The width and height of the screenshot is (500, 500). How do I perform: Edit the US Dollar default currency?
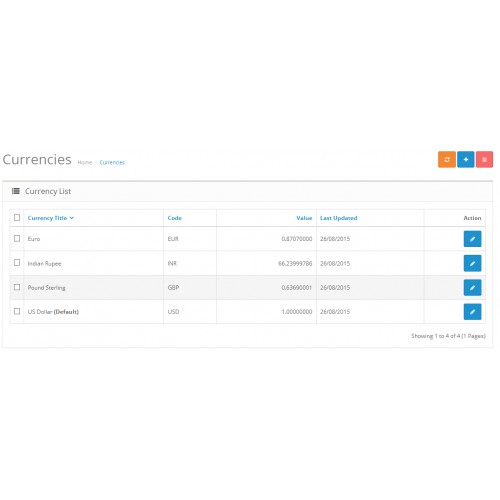(x=472, y=312)
